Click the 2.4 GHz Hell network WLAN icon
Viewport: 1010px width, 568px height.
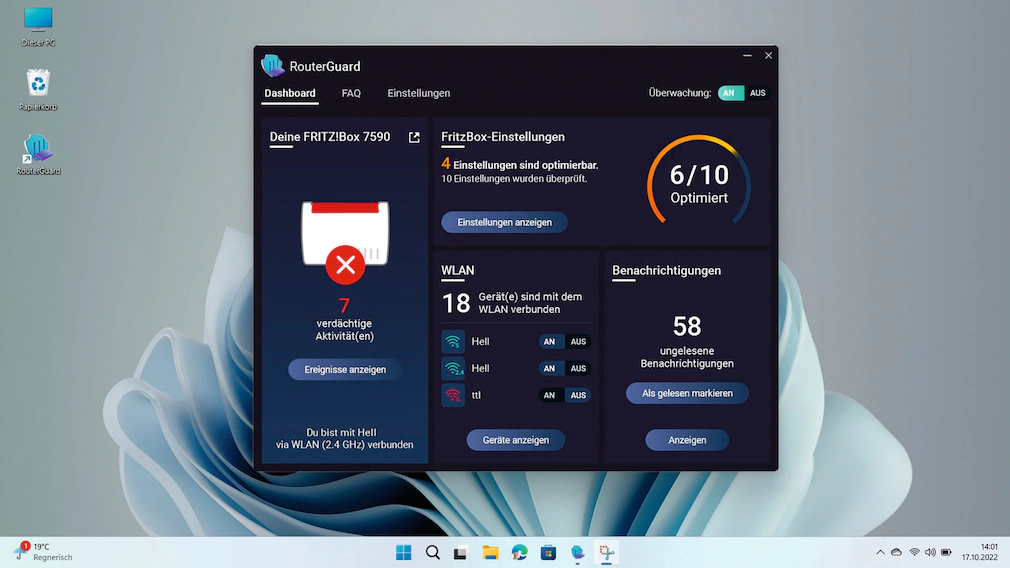coord(453,368)
